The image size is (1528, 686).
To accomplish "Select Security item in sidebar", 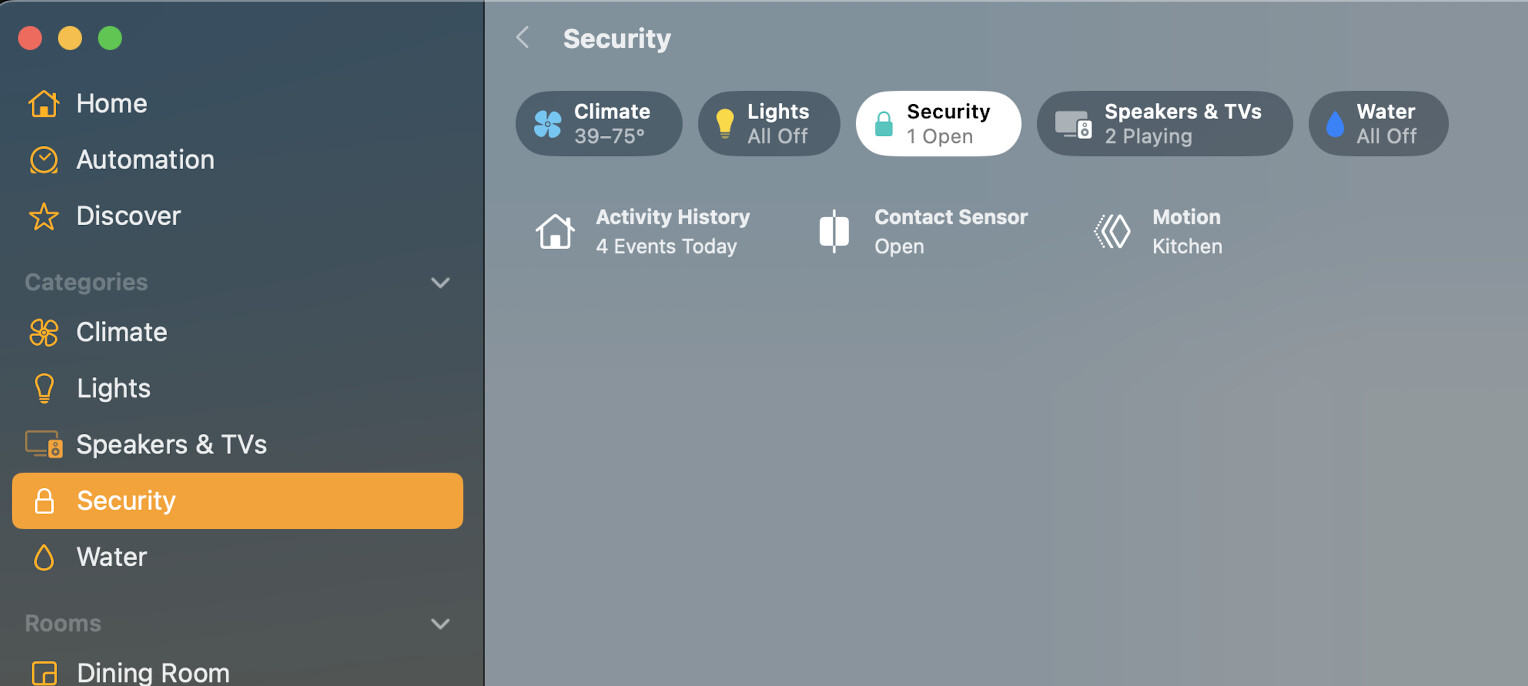I will [x=237, y=501].
